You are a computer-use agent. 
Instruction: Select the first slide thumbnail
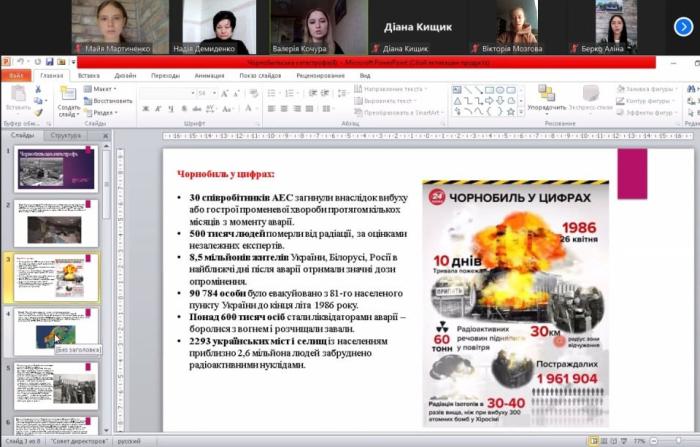point(56,169)
